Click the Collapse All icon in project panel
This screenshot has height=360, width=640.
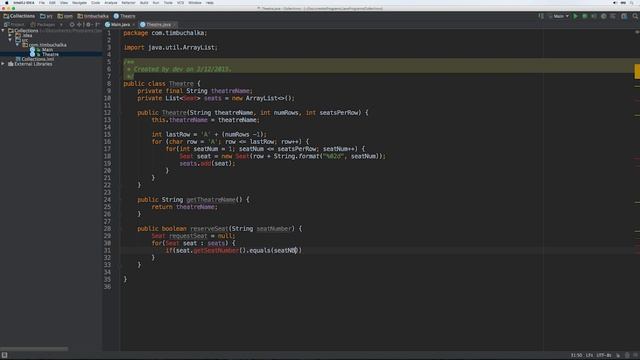pos(80,24)
